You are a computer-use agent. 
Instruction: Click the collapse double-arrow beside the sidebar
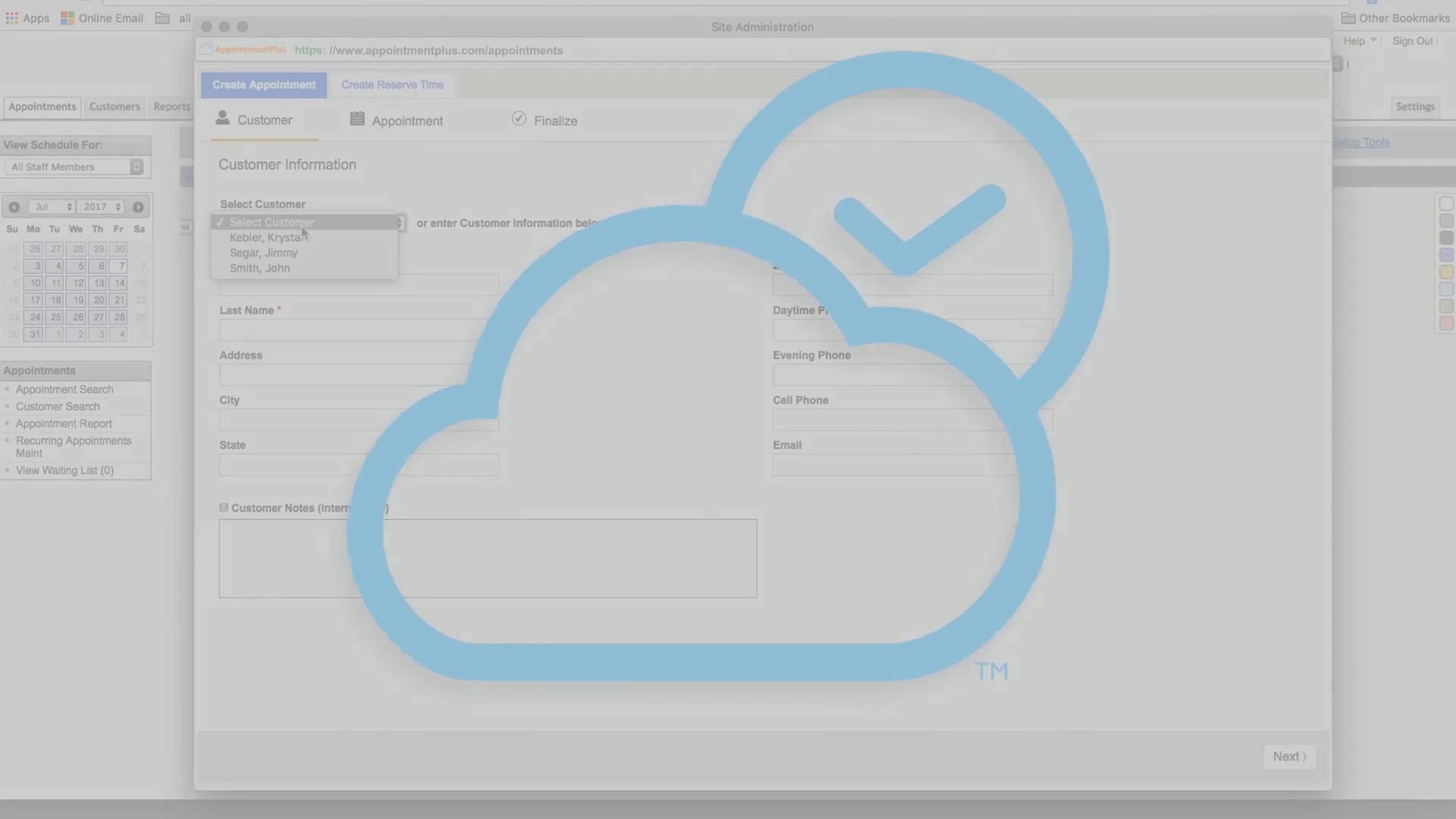click(185, 227)
